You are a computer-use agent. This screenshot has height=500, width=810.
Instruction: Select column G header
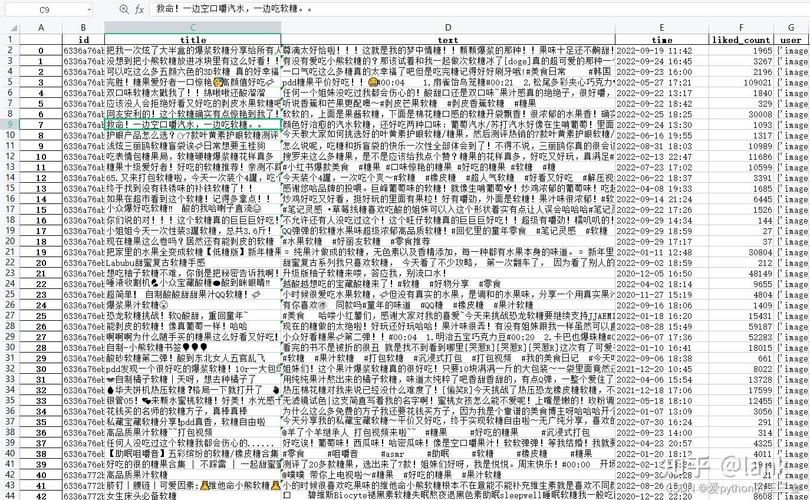(x=791, y=28)
